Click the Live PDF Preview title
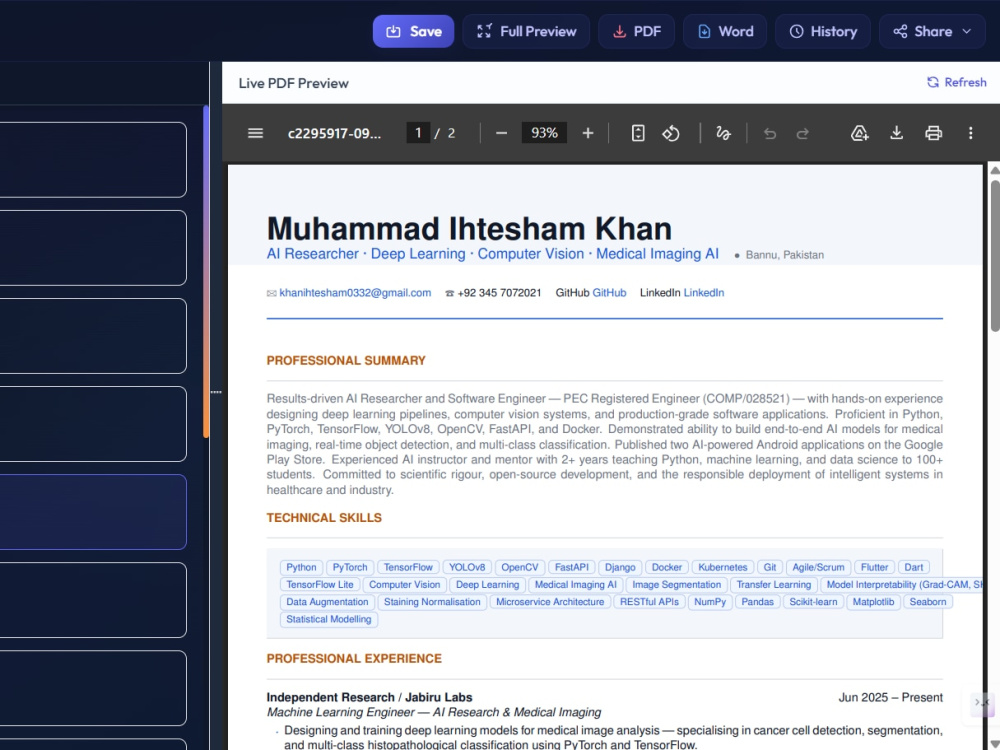1000x750 pixels. (293, 83)
